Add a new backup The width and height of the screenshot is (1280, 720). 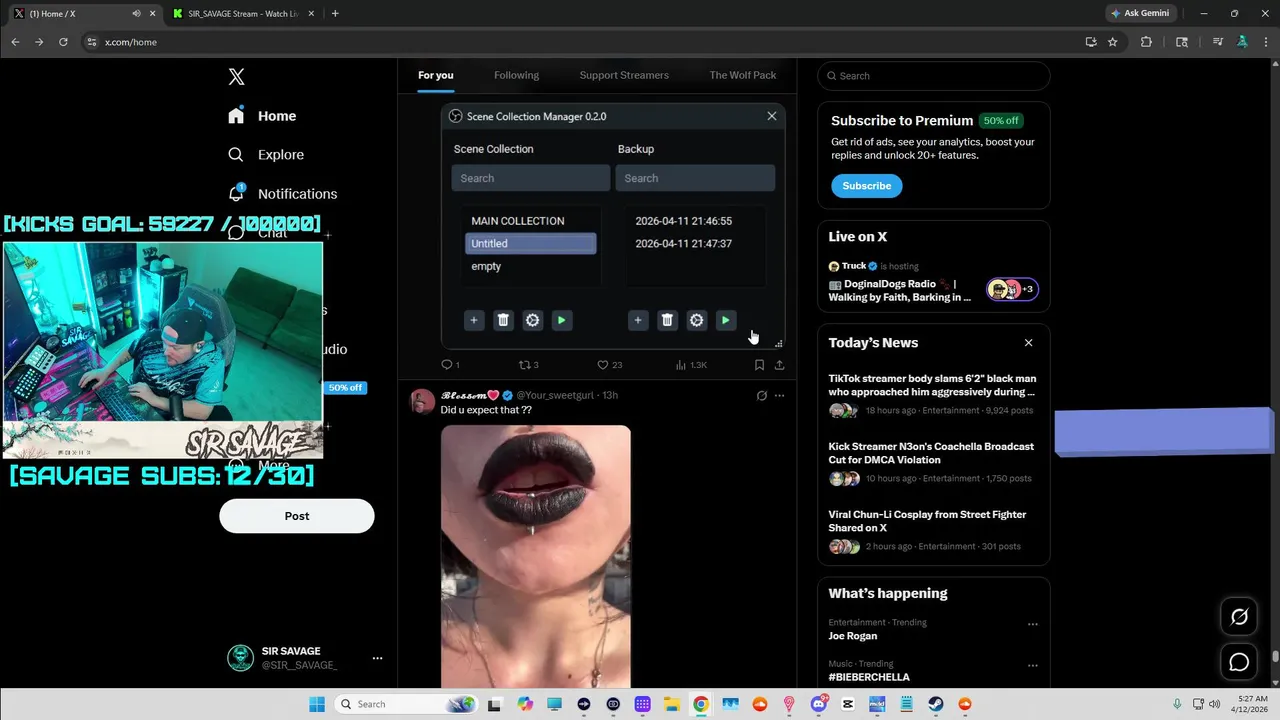click(x=638, y=320)
